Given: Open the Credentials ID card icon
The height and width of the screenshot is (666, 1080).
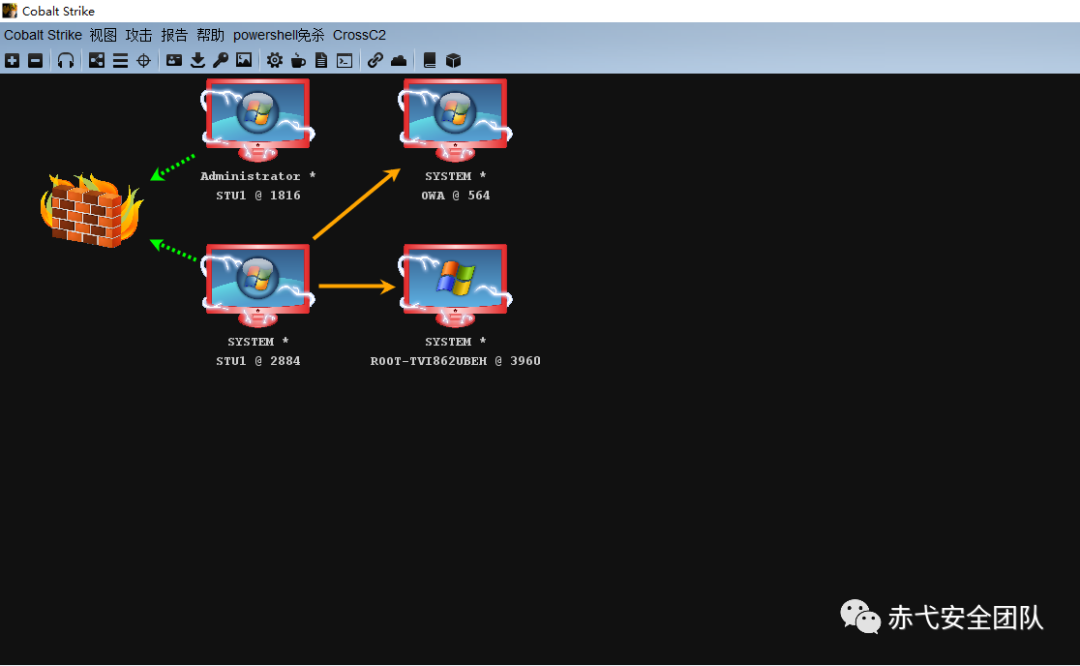Looking at the screenshot, I should (174, 61).
